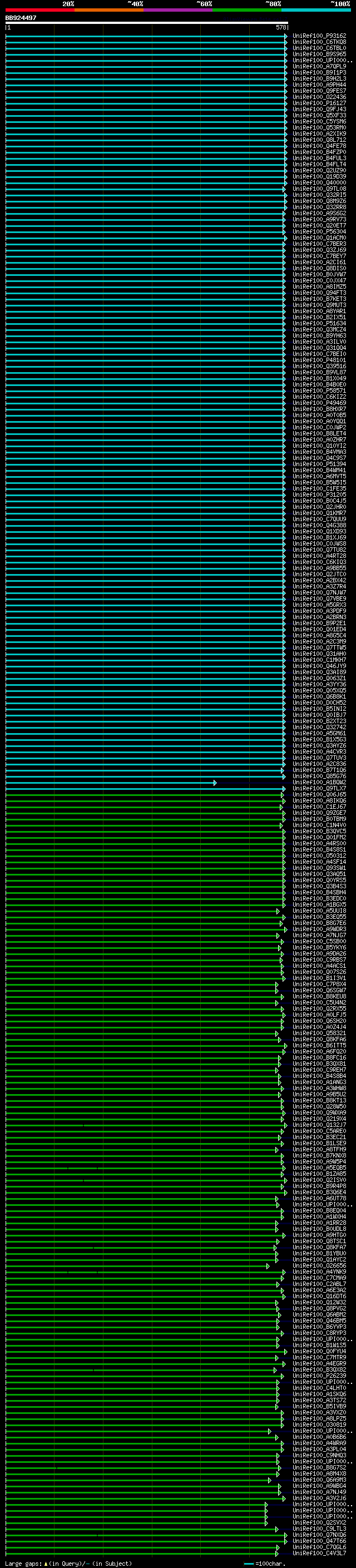Screen dimensions: 356x1568
Task: Select hit label UniRef100_Q063Z1
Action: click(319, 678)
